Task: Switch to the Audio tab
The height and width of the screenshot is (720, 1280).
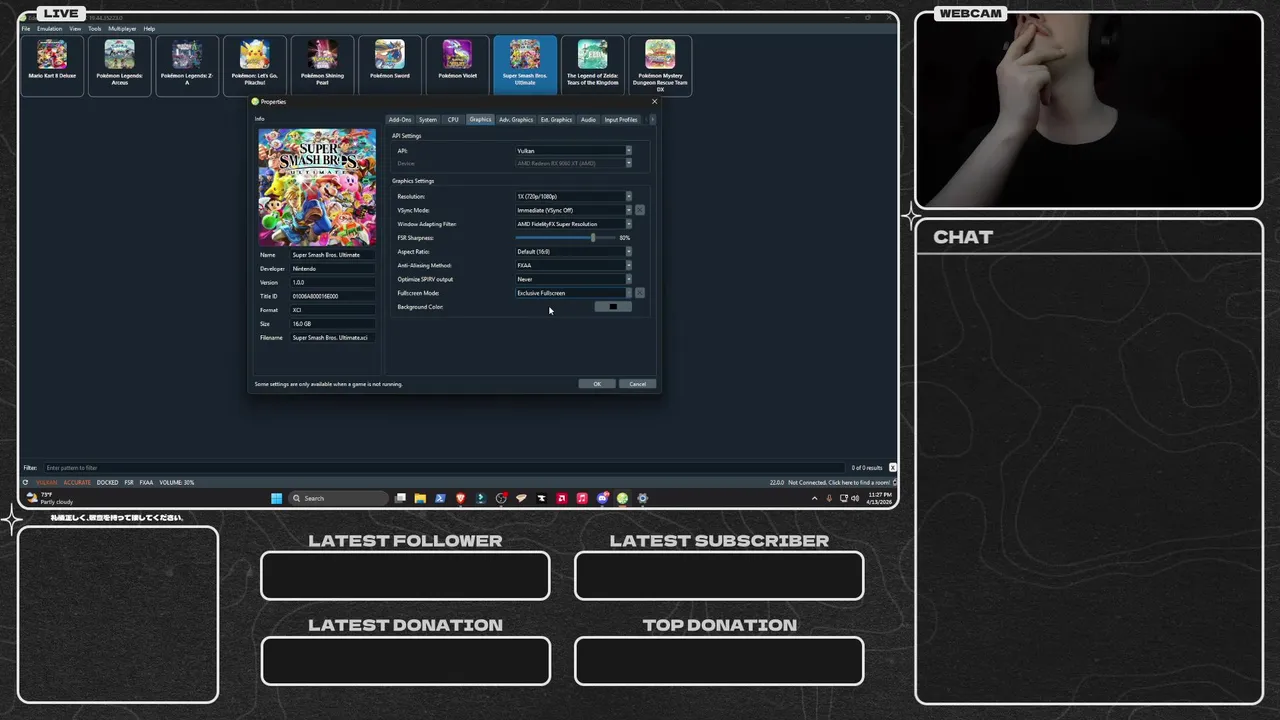Action: click(x=588, y=120)
